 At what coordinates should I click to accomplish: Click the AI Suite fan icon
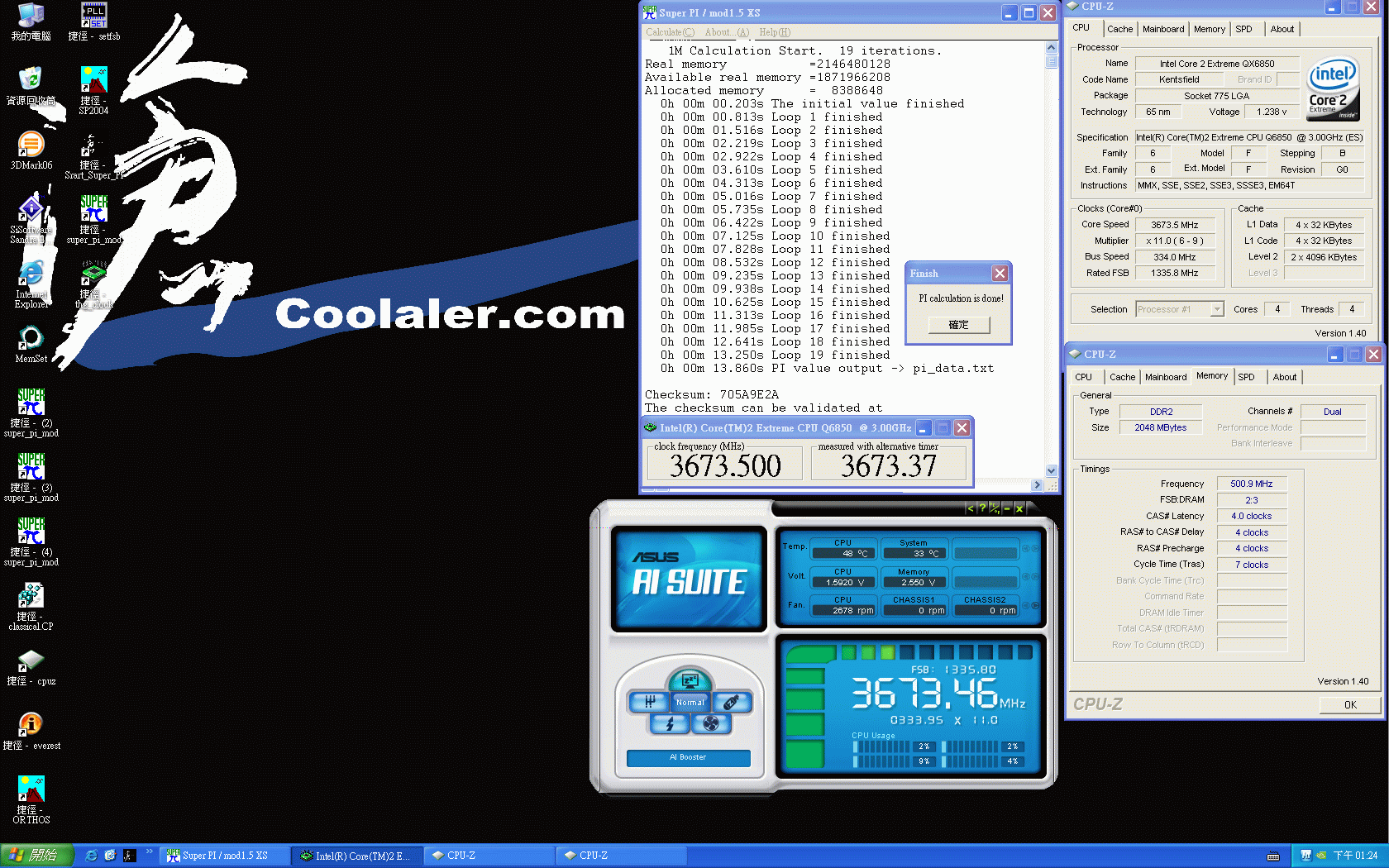710,723
